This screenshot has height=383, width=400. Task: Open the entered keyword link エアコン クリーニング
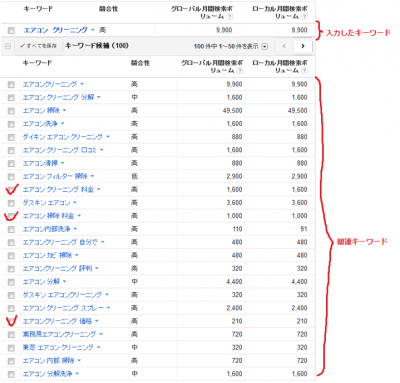[x=55, y=30]
